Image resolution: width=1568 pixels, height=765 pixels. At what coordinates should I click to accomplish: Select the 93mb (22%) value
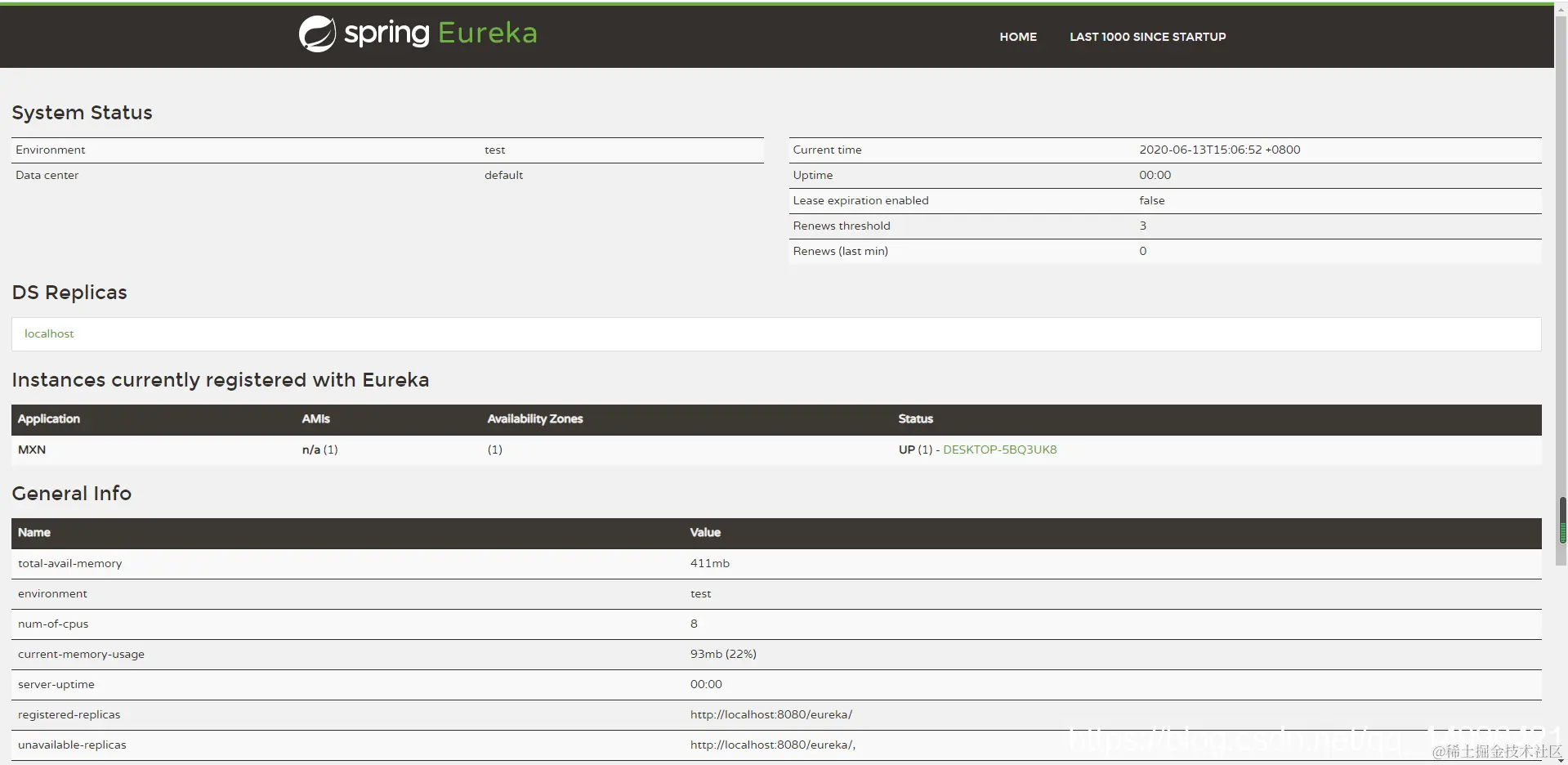click(723, 654)
